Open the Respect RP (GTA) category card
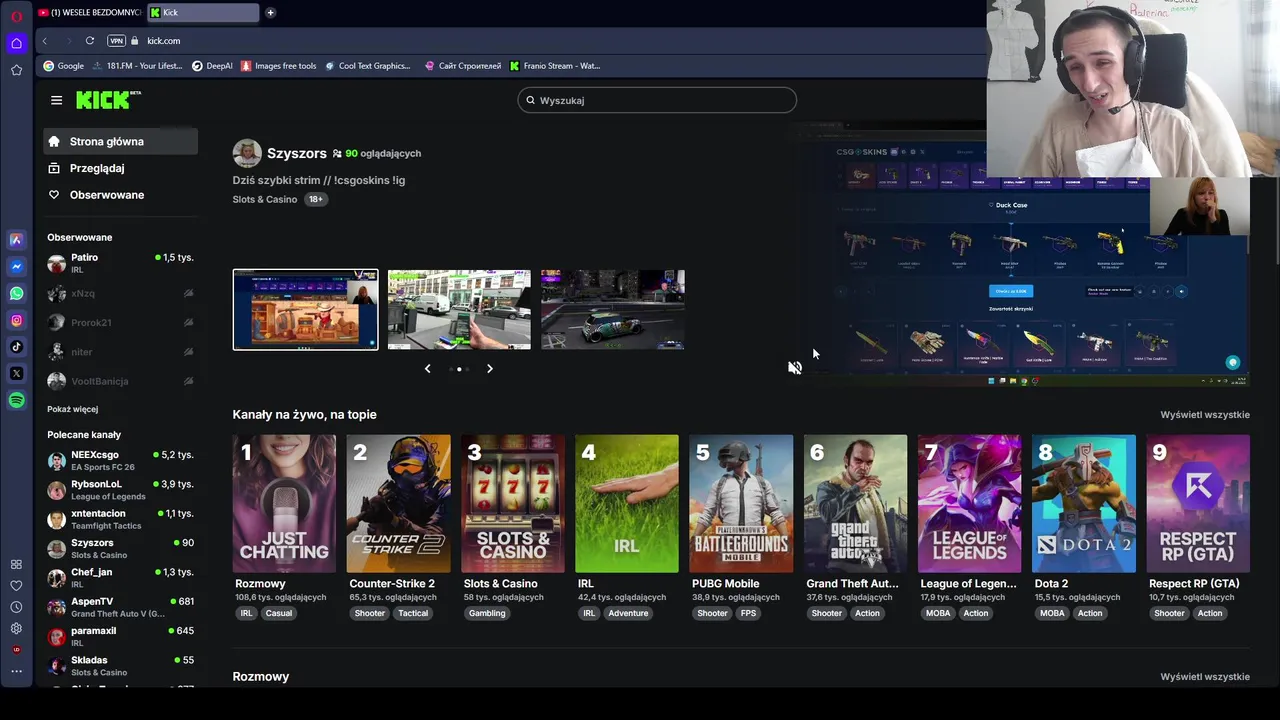The width and height of the screenshot is (1280, 720). 1198,503
